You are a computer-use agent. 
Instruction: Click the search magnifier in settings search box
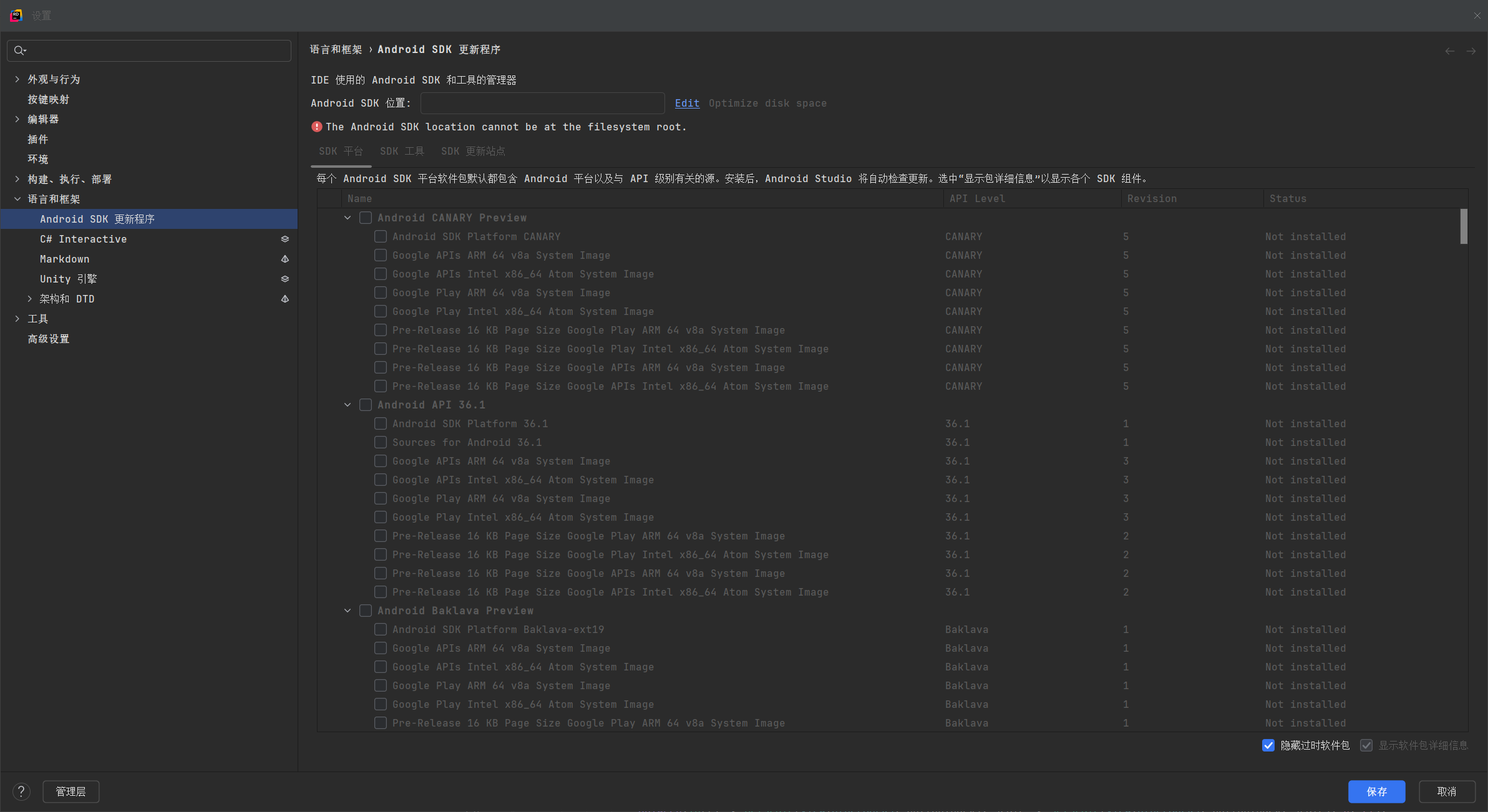(19, 51)
